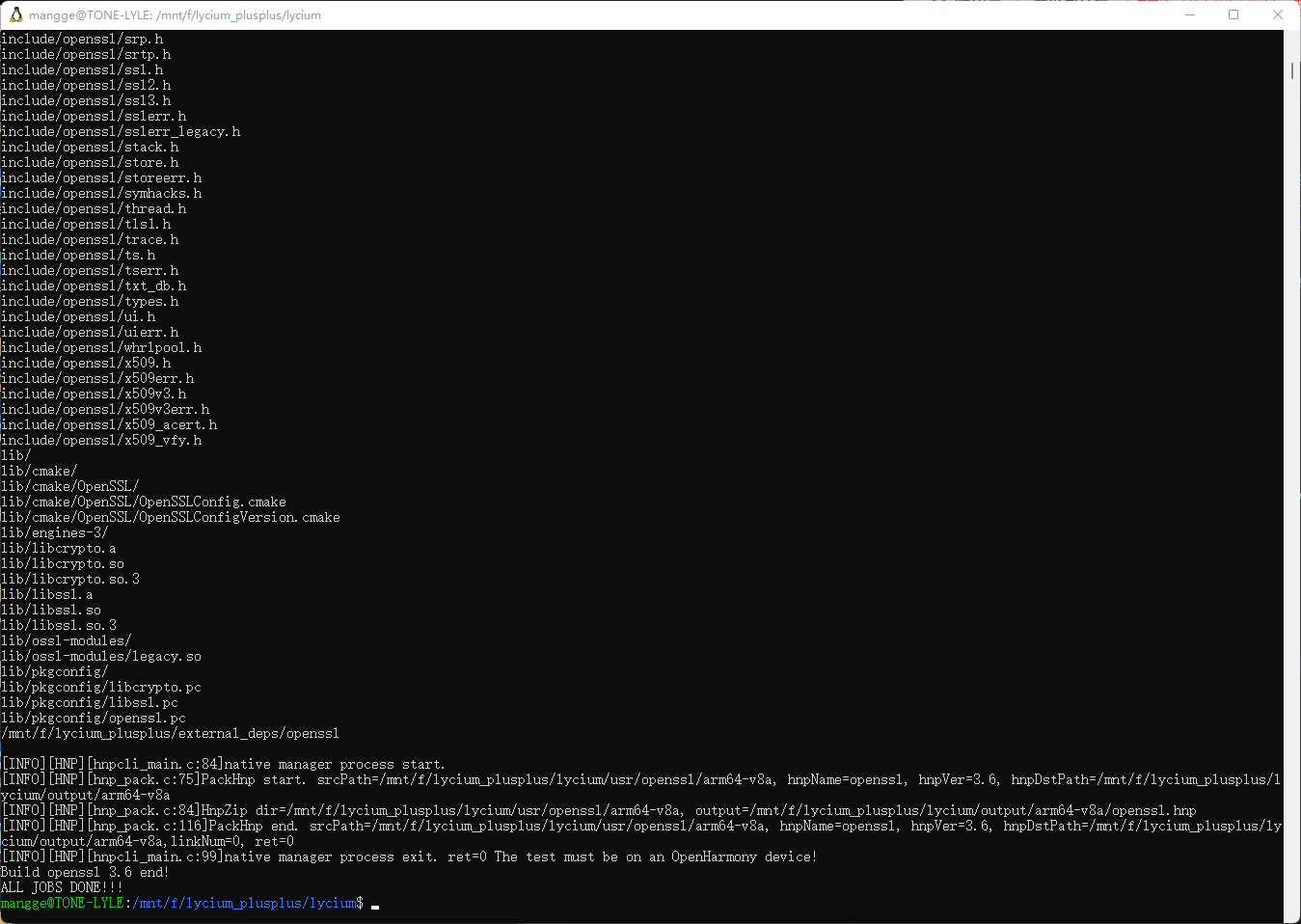Screen dimensions: 1301x924
Task: Click the green prompt mangge@TONE-LYLE
Action: point(63,904)
